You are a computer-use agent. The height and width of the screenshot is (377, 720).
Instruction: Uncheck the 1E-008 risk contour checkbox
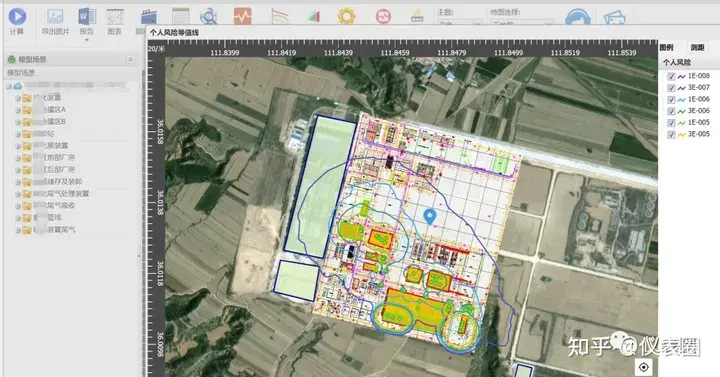pos(671,76)
